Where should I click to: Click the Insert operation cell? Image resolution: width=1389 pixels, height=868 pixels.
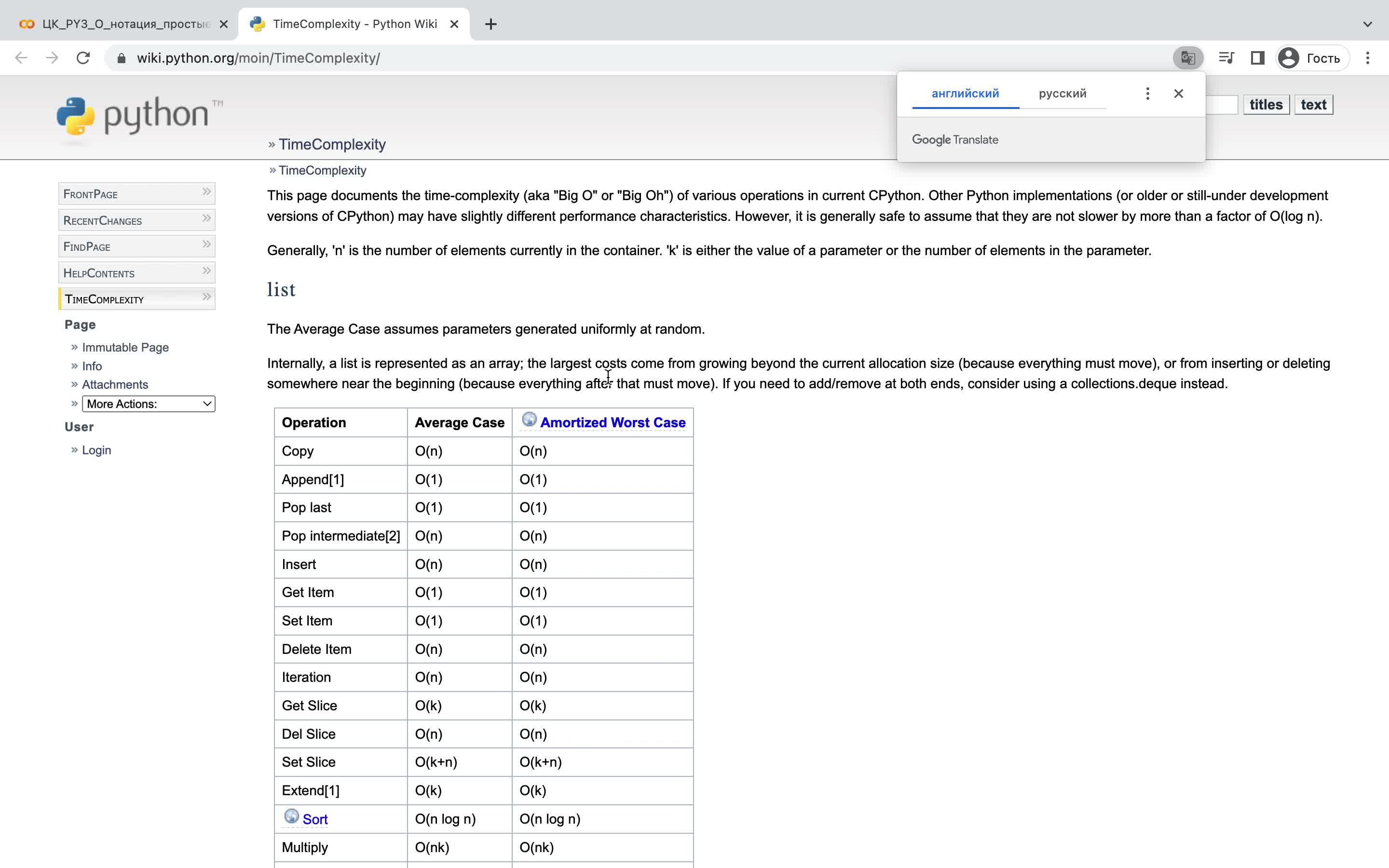point(341,564)
